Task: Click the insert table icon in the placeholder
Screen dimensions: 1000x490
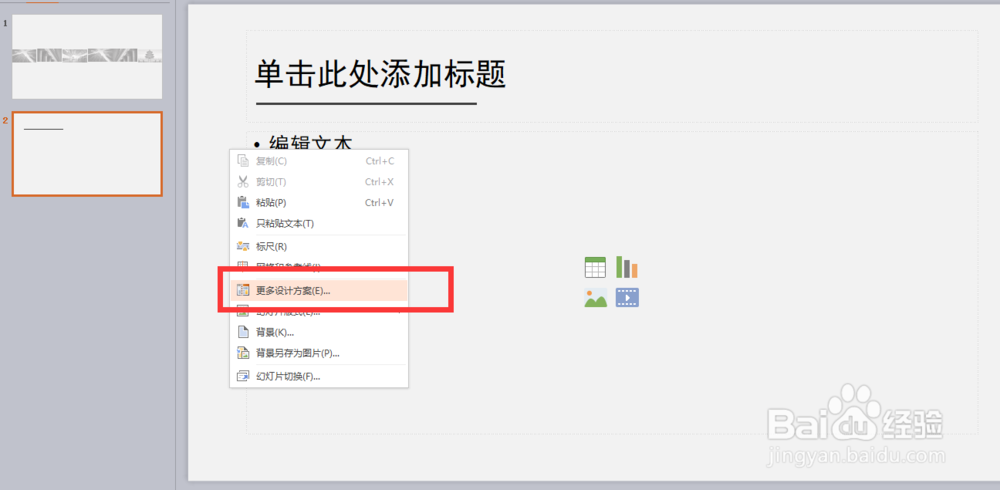Action: [595, 267]
